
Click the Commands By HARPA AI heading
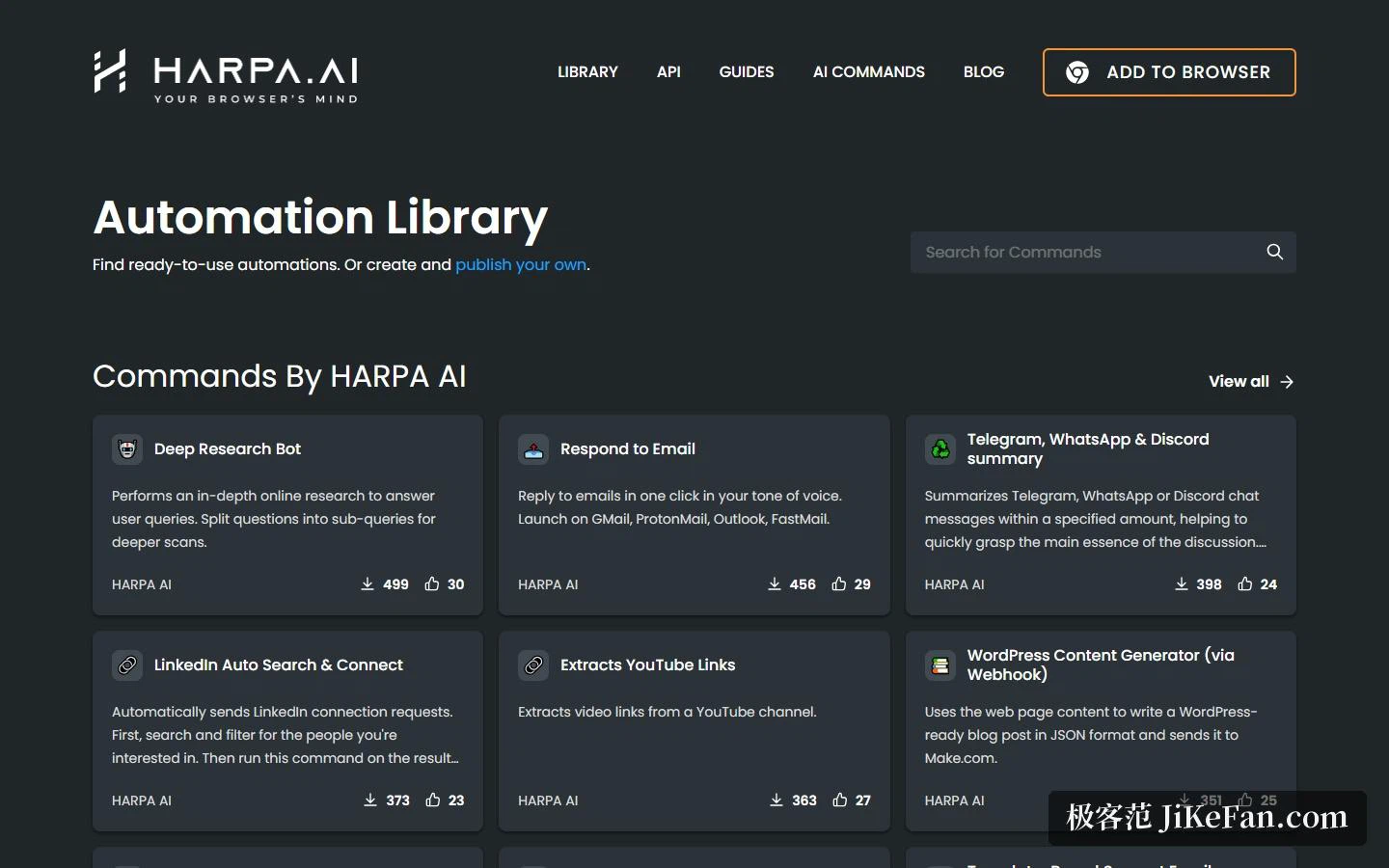point(280,376)
